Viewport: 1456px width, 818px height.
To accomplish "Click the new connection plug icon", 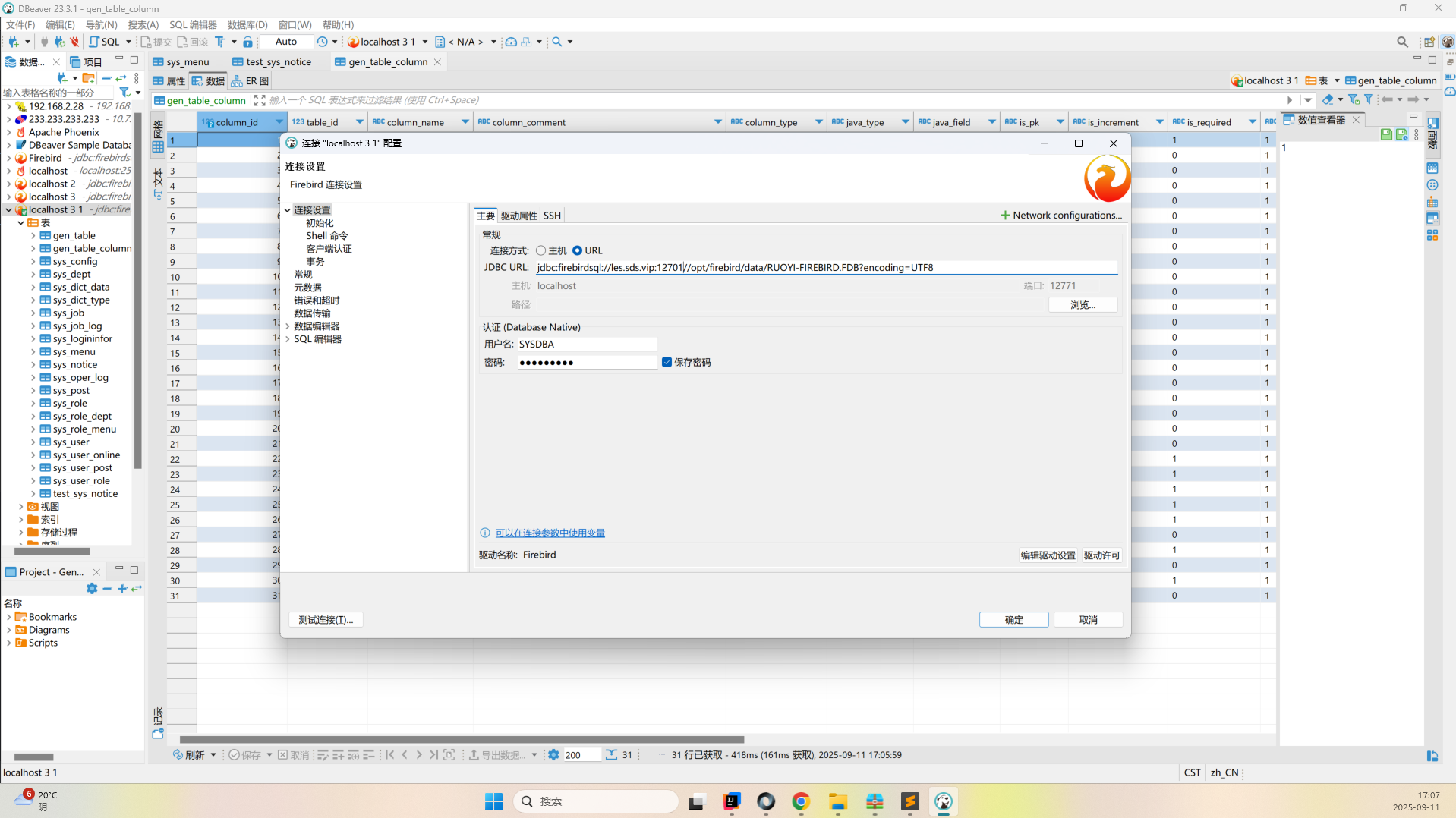I will point(13,42).
